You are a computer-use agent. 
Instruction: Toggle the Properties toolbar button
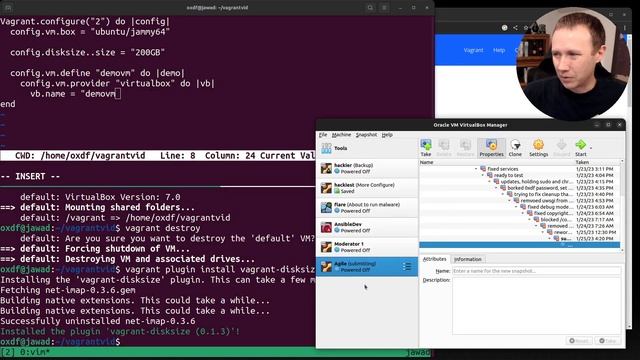tap(491, 147)
